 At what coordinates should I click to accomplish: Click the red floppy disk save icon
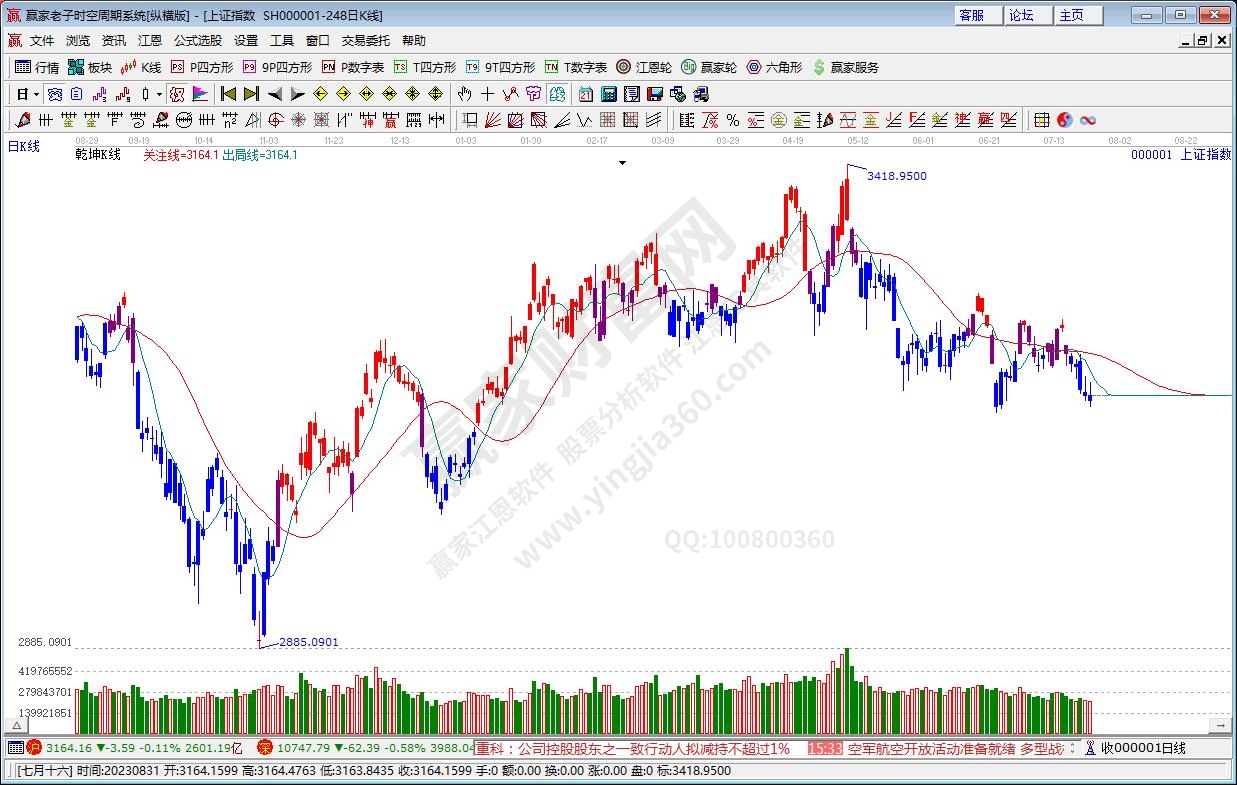click(654, 94)
